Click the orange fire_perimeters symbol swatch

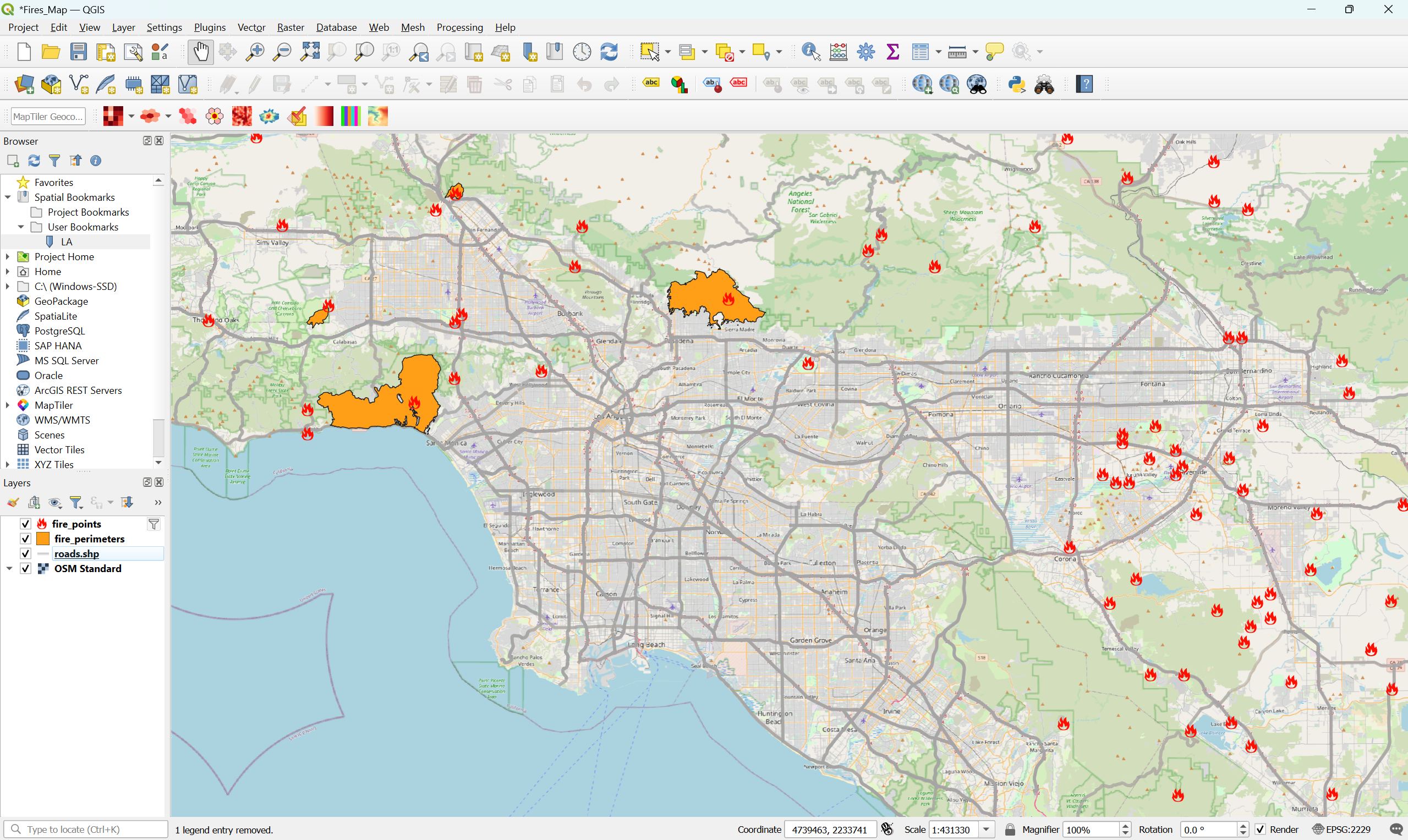click(43, 539)
